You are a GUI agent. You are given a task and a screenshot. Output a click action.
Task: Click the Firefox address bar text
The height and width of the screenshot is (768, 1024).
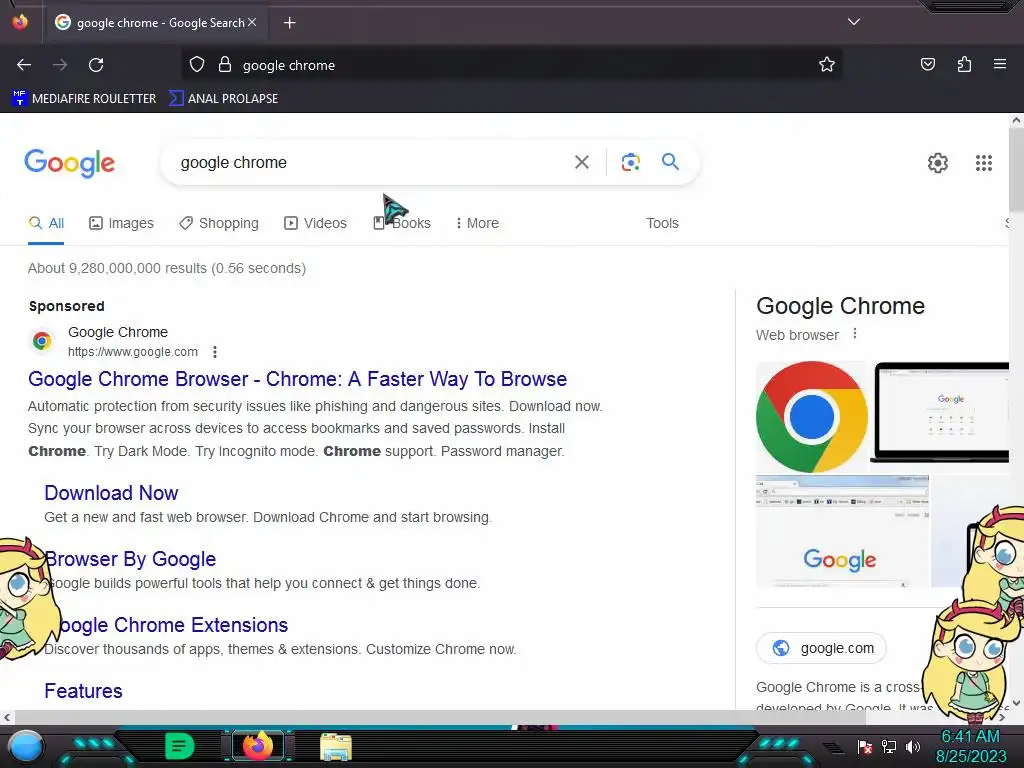tap(289, 65)
